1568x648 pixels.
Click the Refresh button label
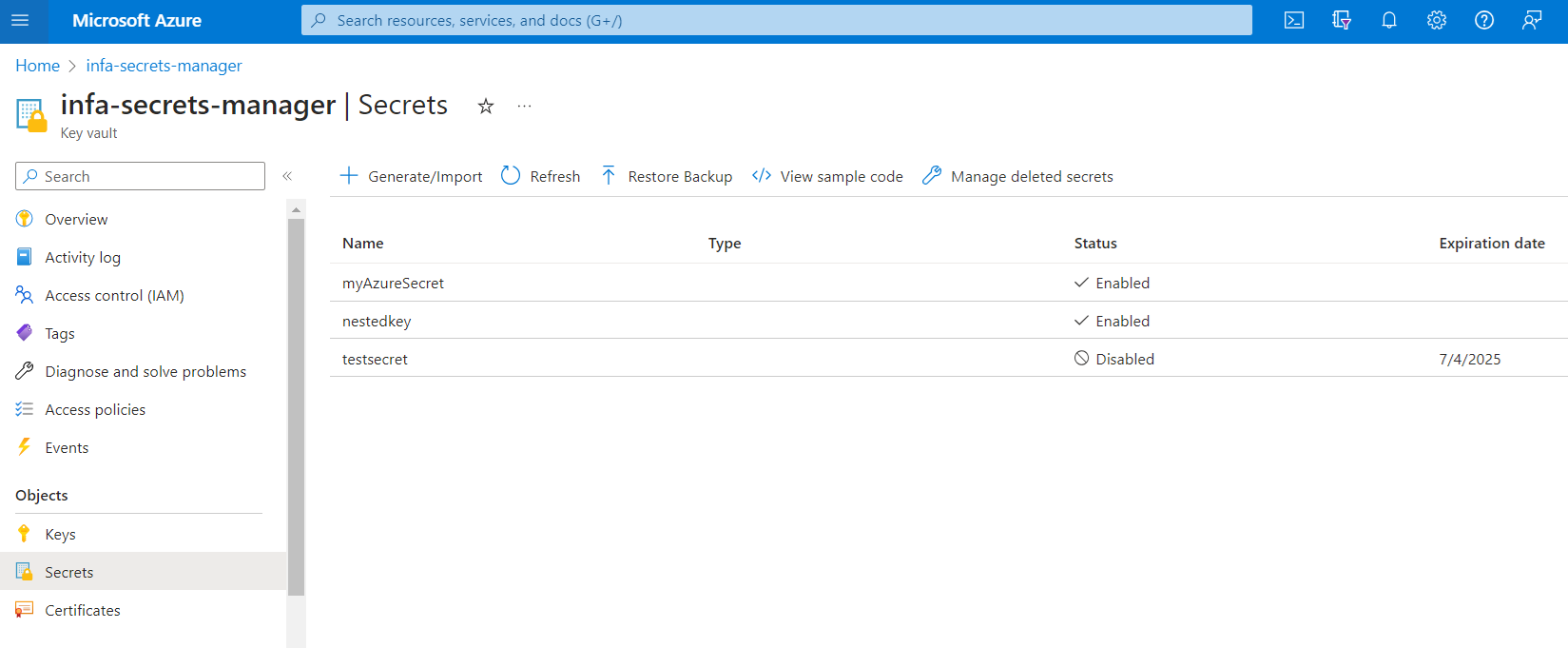click(555, 177)
